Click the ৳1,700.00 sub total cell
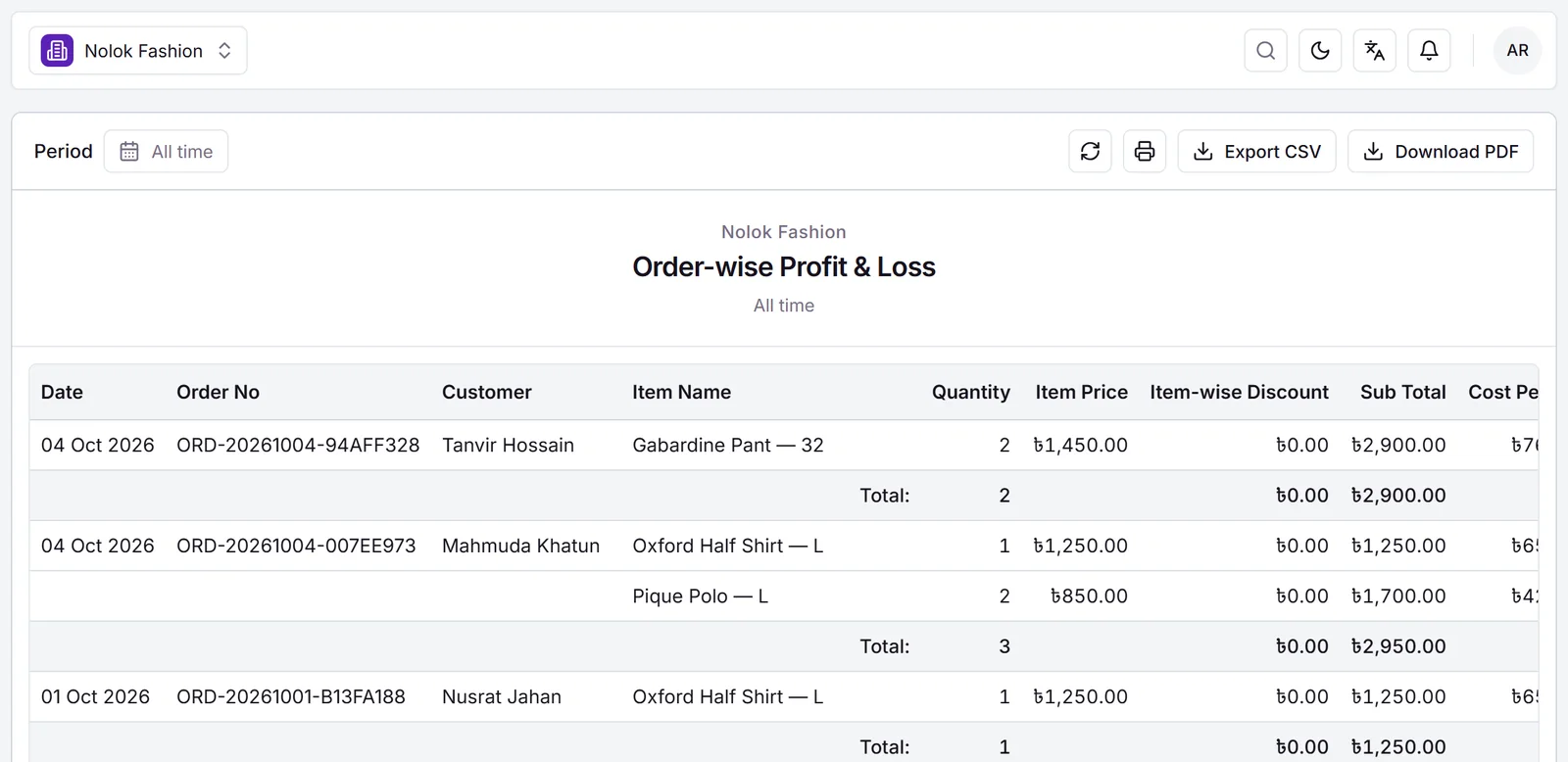Screen dimensions: 1568x762 1398,596
